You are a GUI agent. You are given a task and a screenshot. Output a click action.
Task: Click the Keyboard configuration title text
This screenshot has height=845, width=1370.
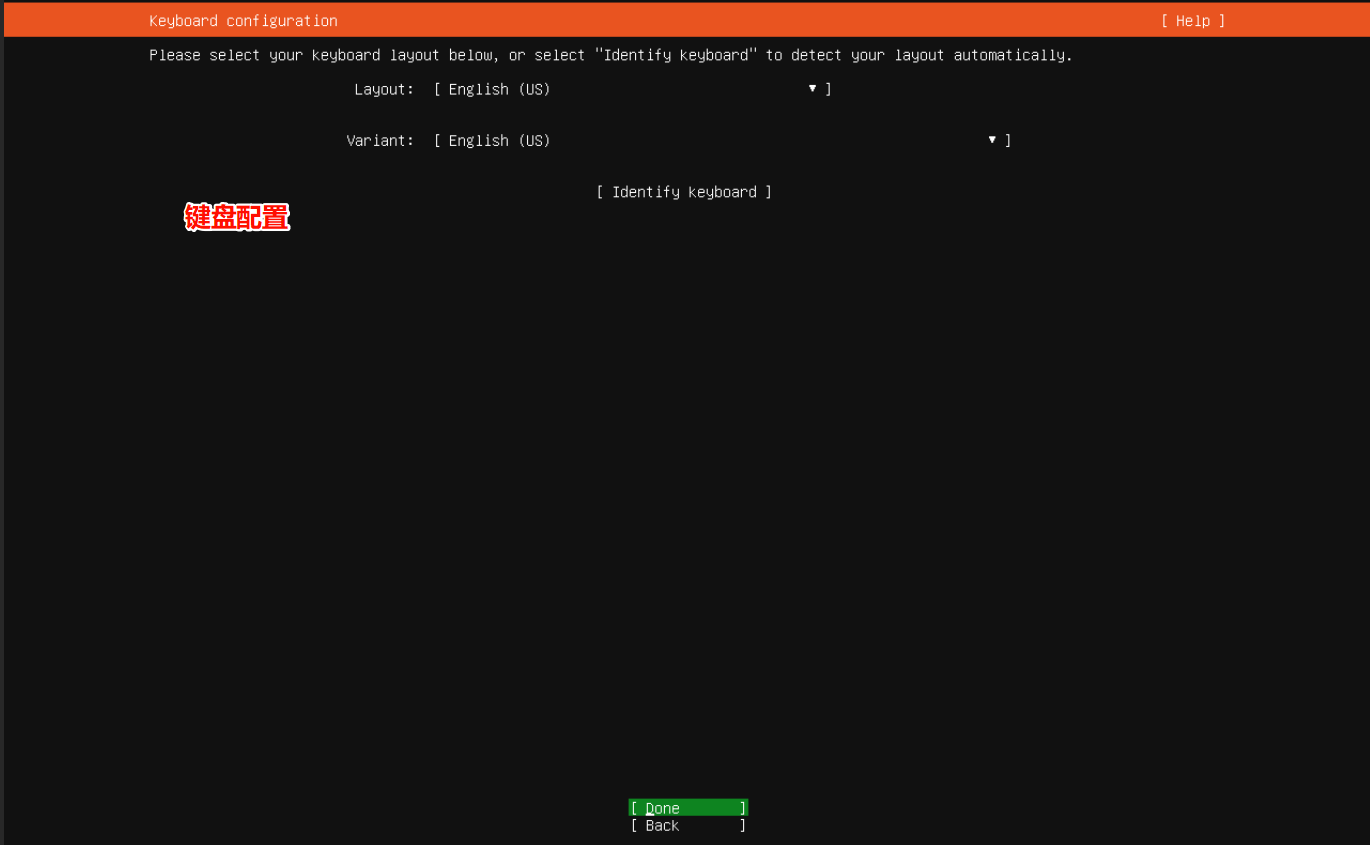pyautogui.click(x=243, y=21)
